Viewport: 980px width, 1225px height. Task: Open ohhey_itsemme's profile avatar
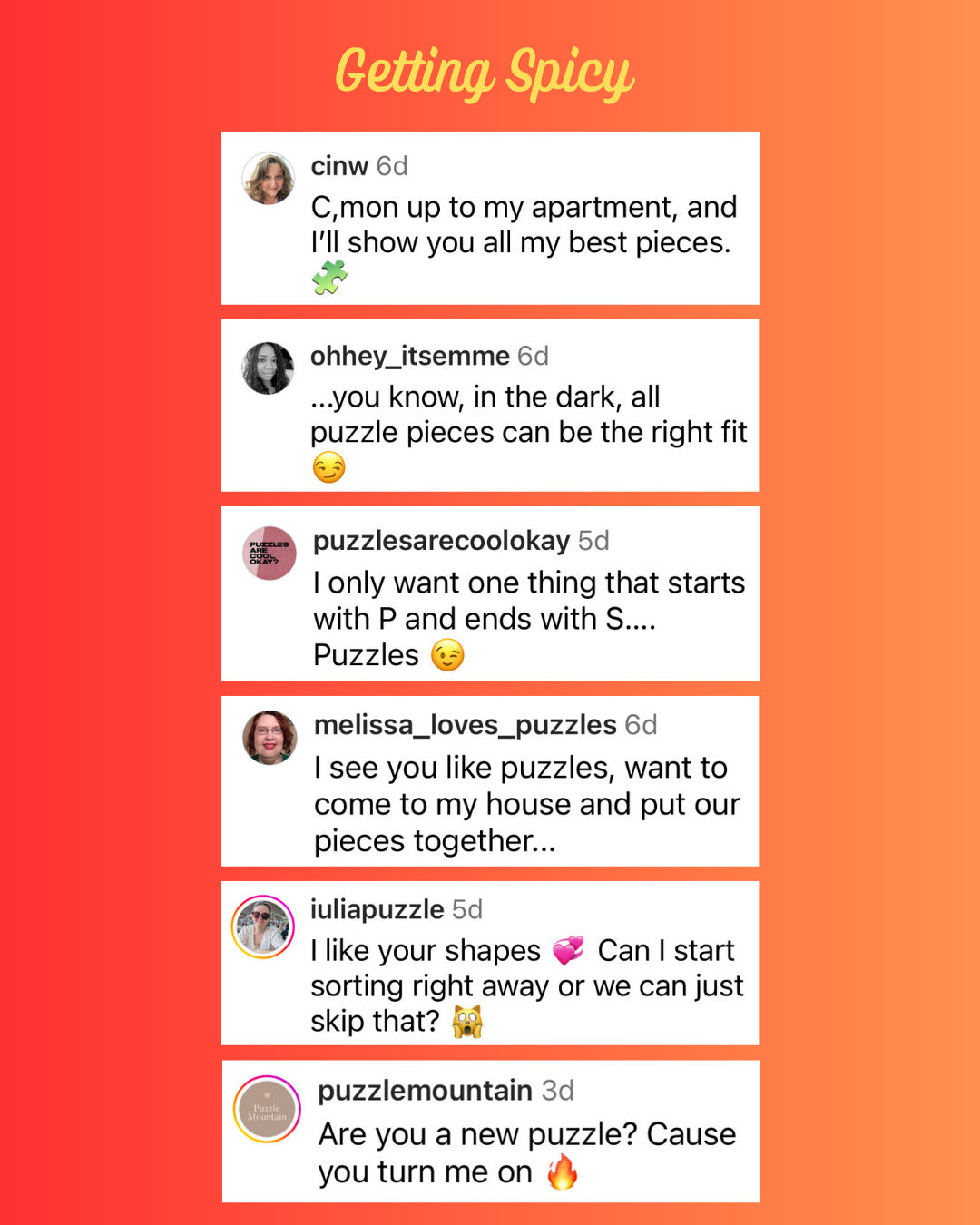tap(268, 368)
